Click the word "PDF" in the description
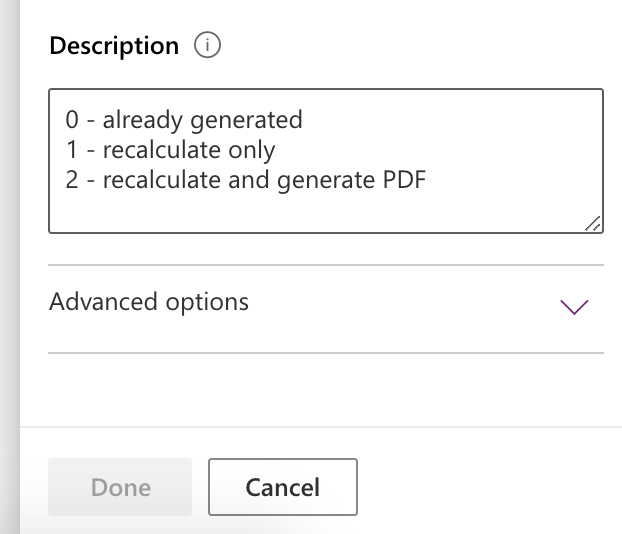 (x=406, y=181)
